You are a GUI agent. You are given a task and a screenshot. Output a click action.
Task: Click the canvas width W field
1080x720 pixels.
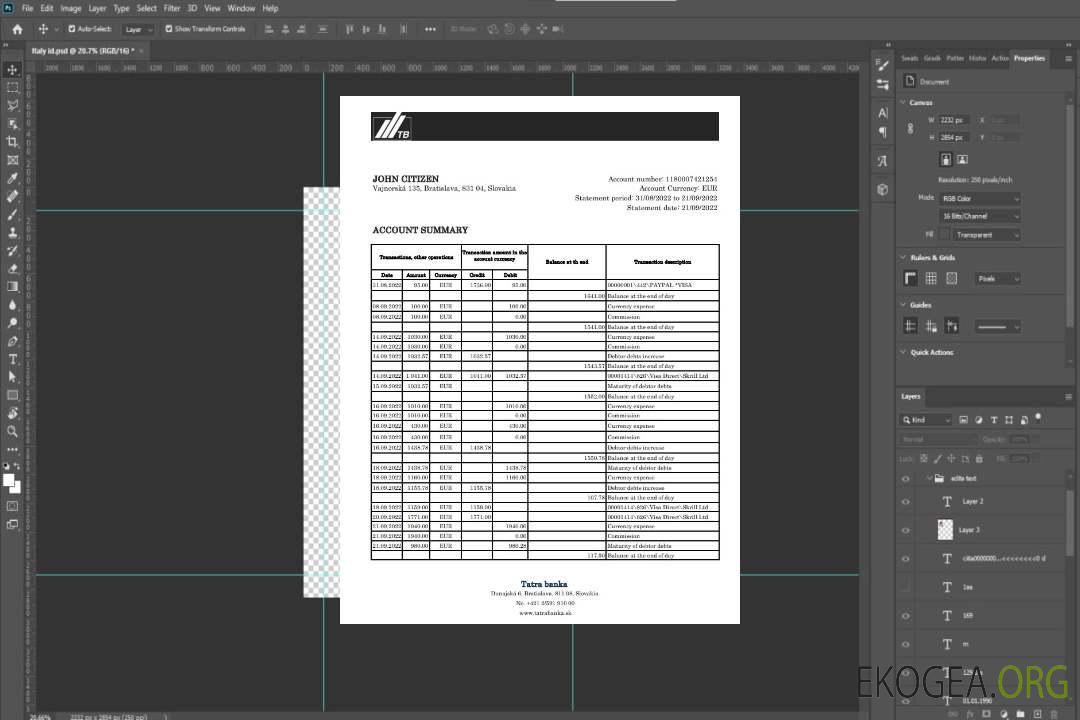click(954, 120)
